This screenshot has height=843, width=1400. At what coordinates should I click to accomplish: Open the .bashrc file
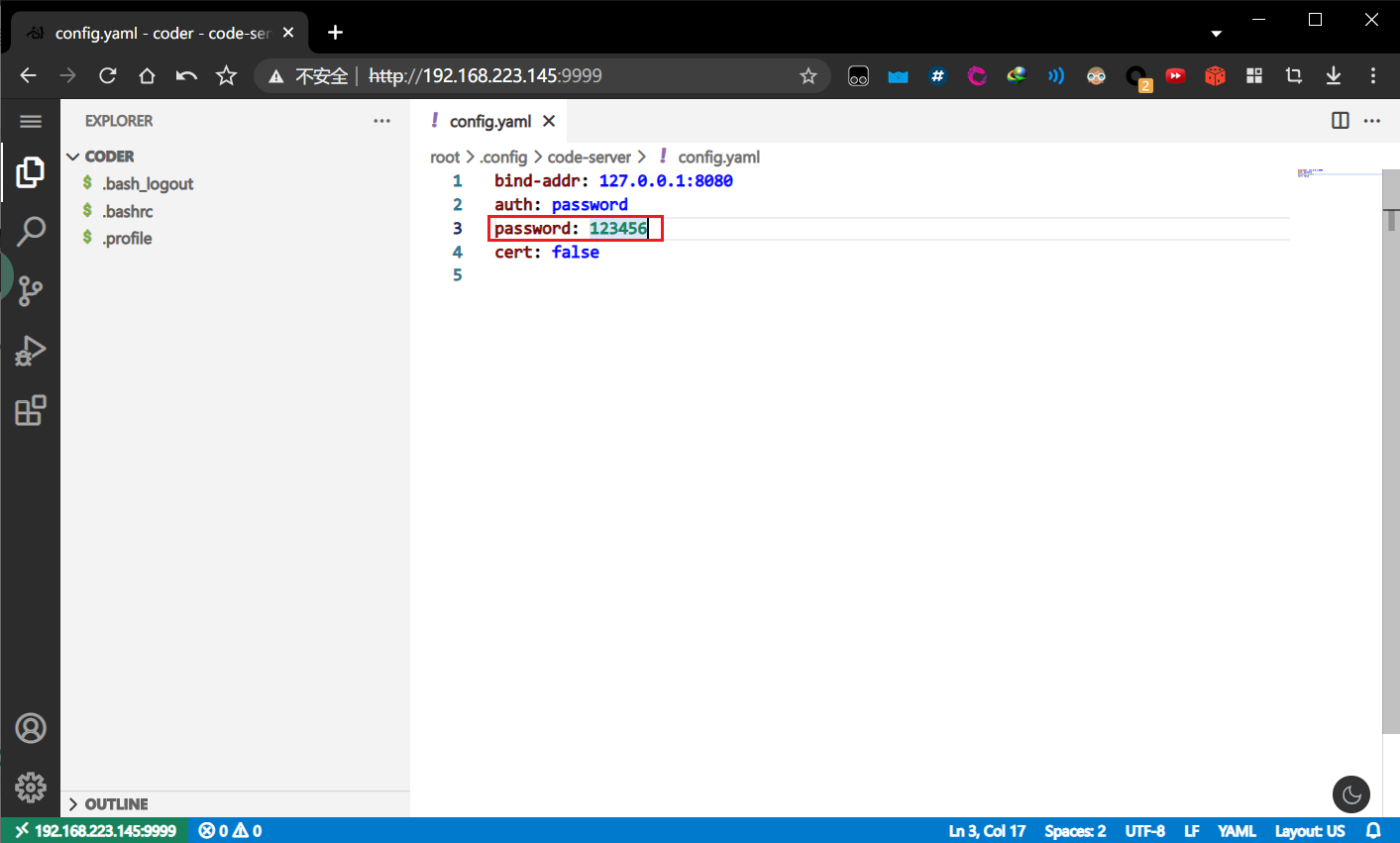point(128,211)
